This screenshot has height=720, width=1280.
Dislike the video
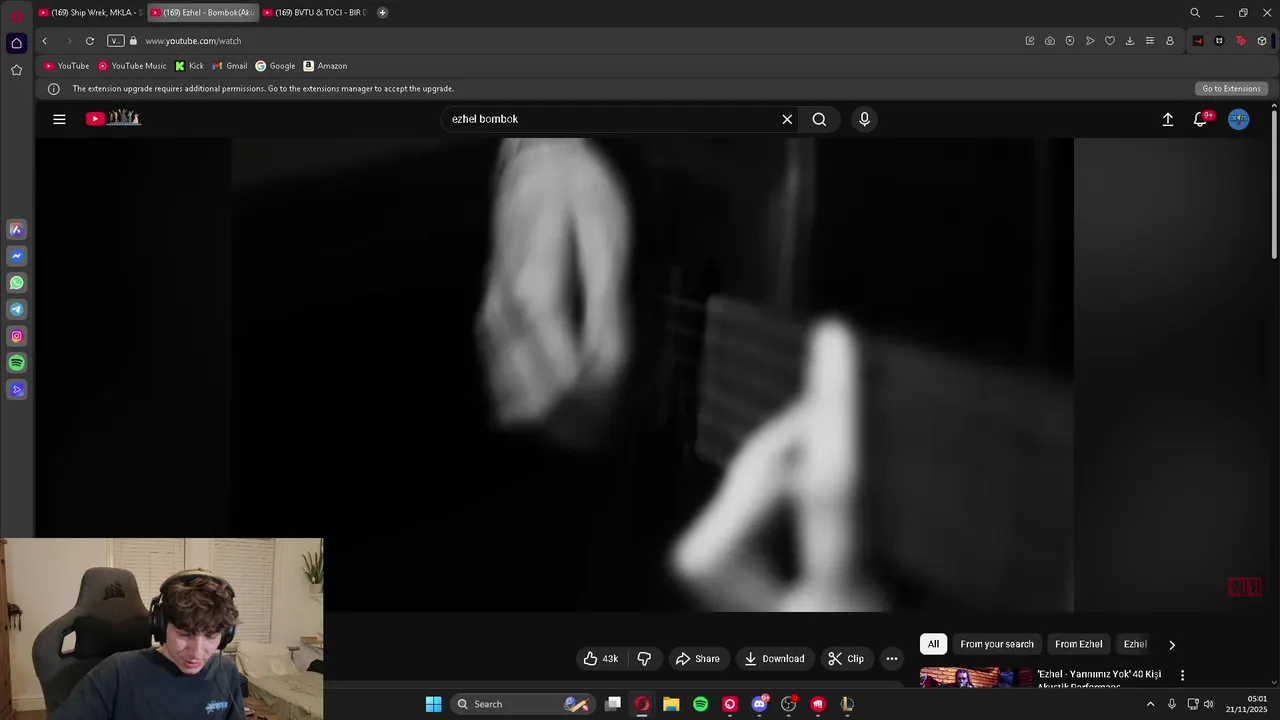tap(644, 658)
